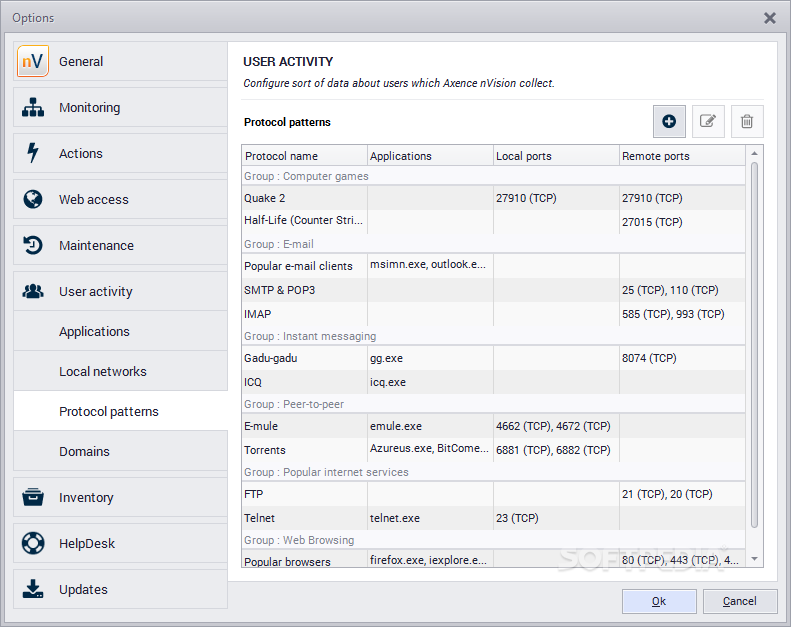Click the 585 (TCP), 993 (TCP) cell
Image resolution: width=791 pixels, height=627 pixels.
pos(682,314)
